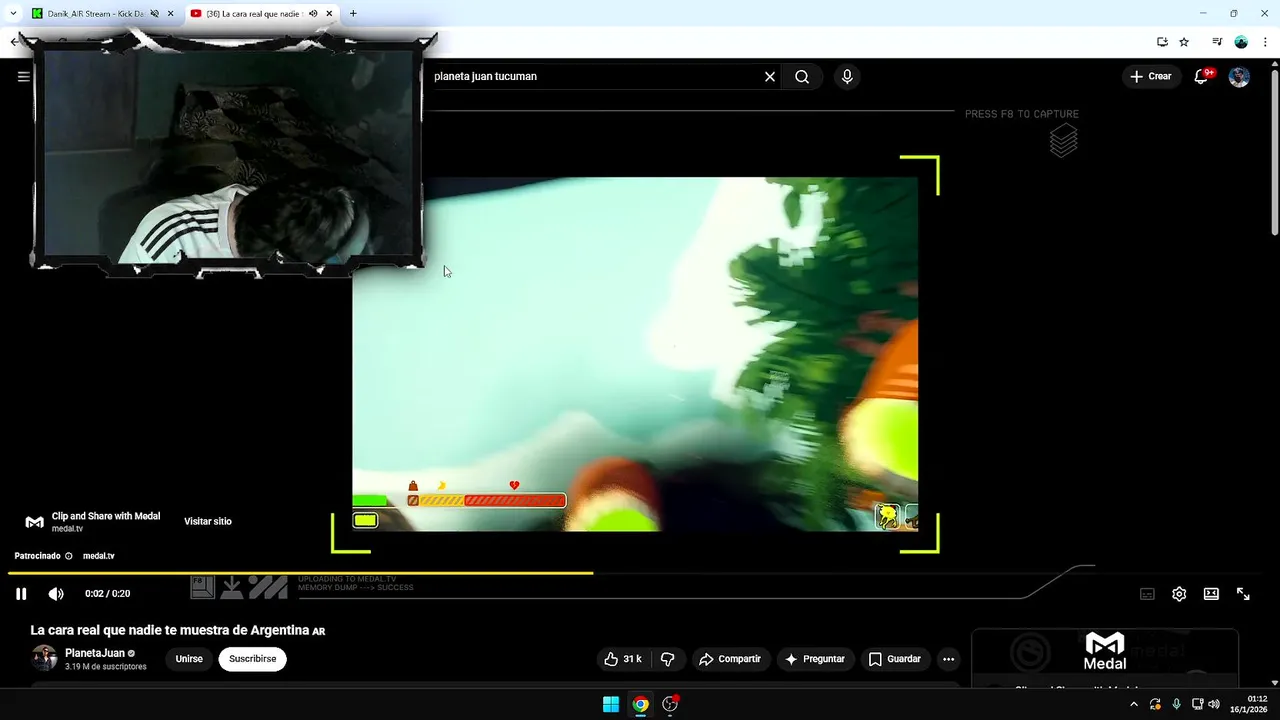1280x720 pixels.
Task: Click the system tray sync icon
Action: 1155,704
